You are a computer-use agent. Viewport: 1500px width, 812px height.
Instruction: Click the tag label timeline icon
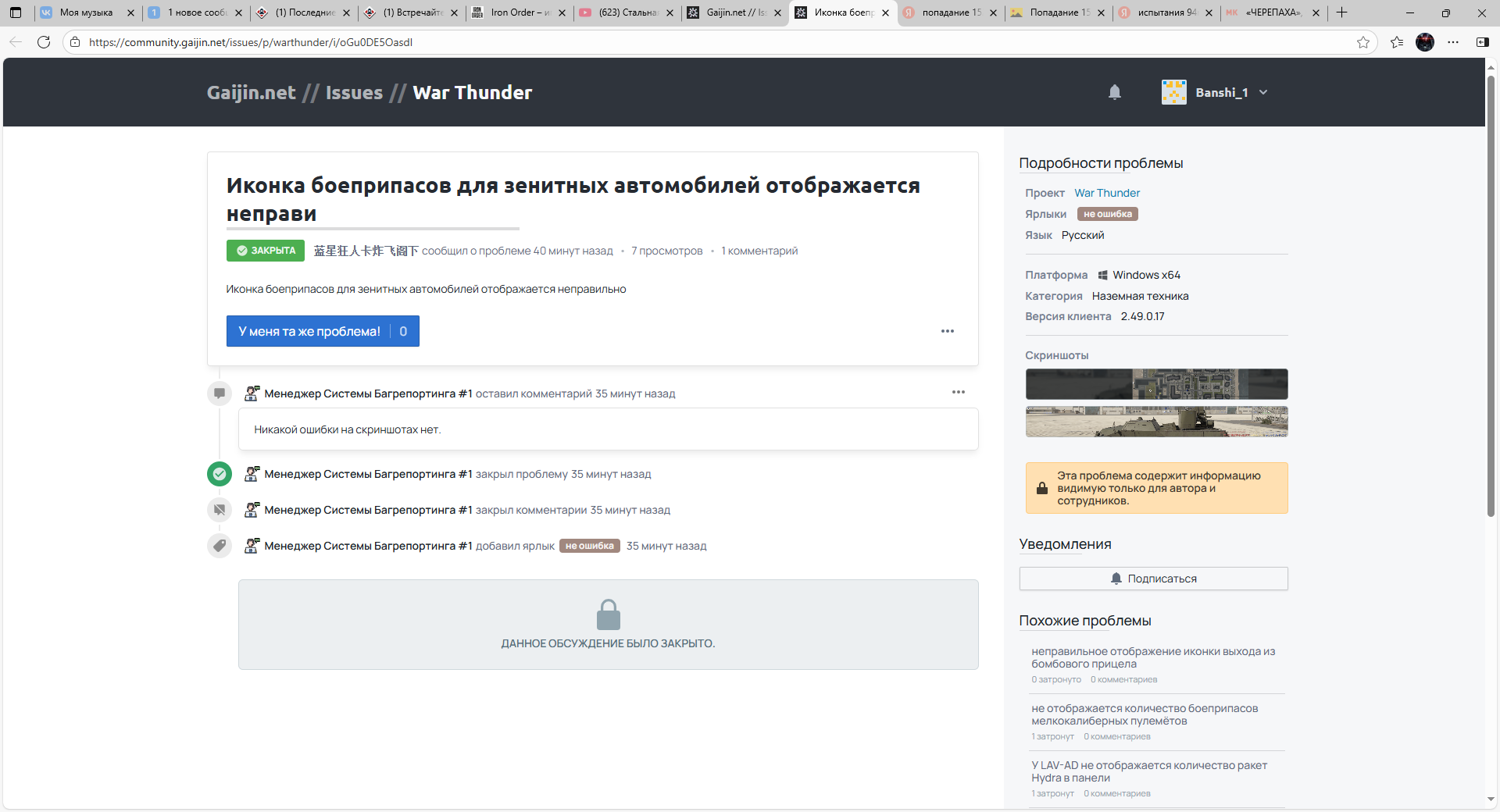point(220,546)
